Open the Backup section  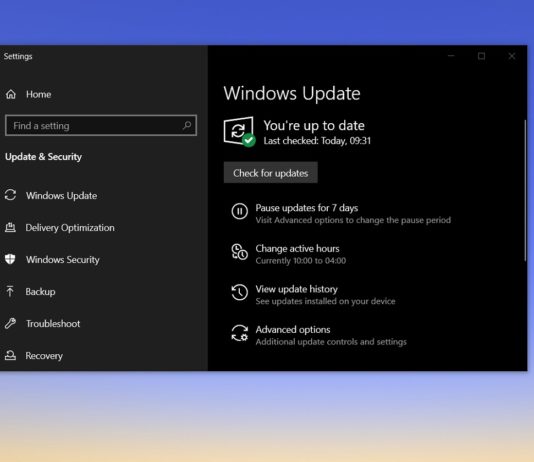click(x=40, y=292)
